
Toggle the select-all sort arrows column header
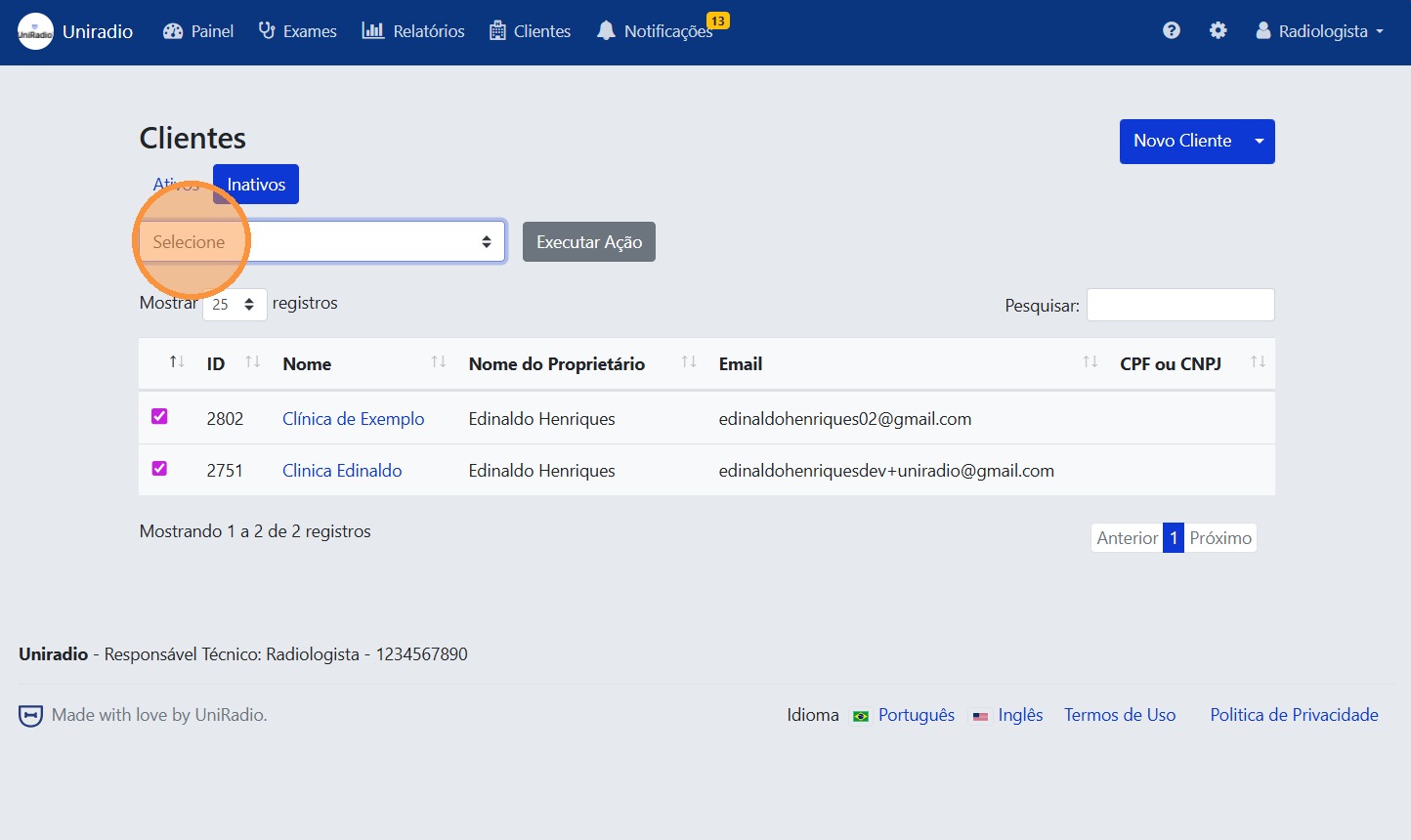click(176, 363)
